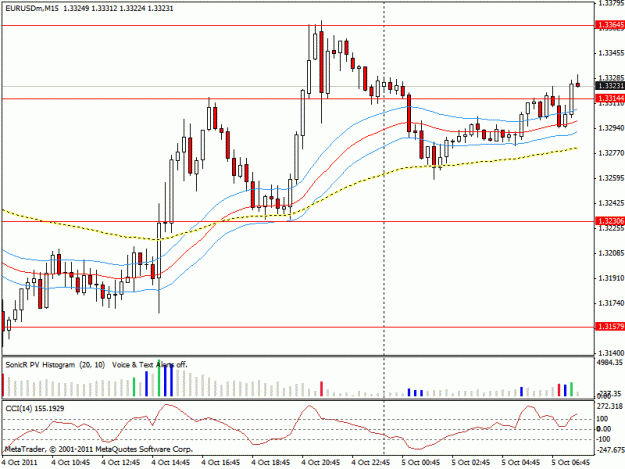Click the 1.33455 price scale value

click(x=611, y=53)
